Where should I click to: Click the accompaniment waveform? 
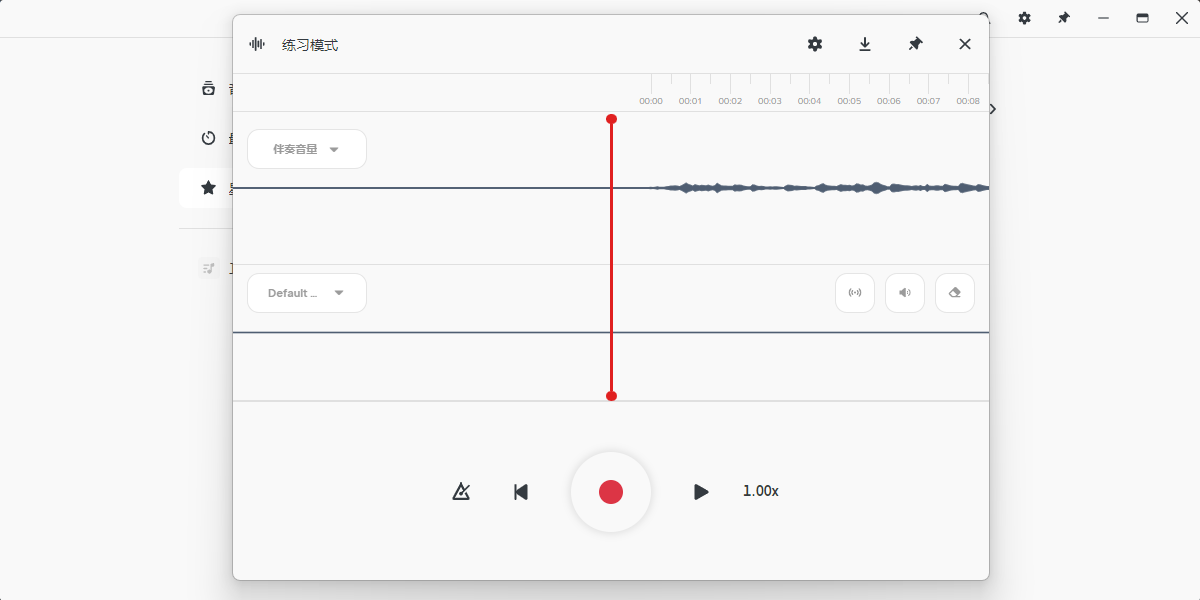point(820,187)
